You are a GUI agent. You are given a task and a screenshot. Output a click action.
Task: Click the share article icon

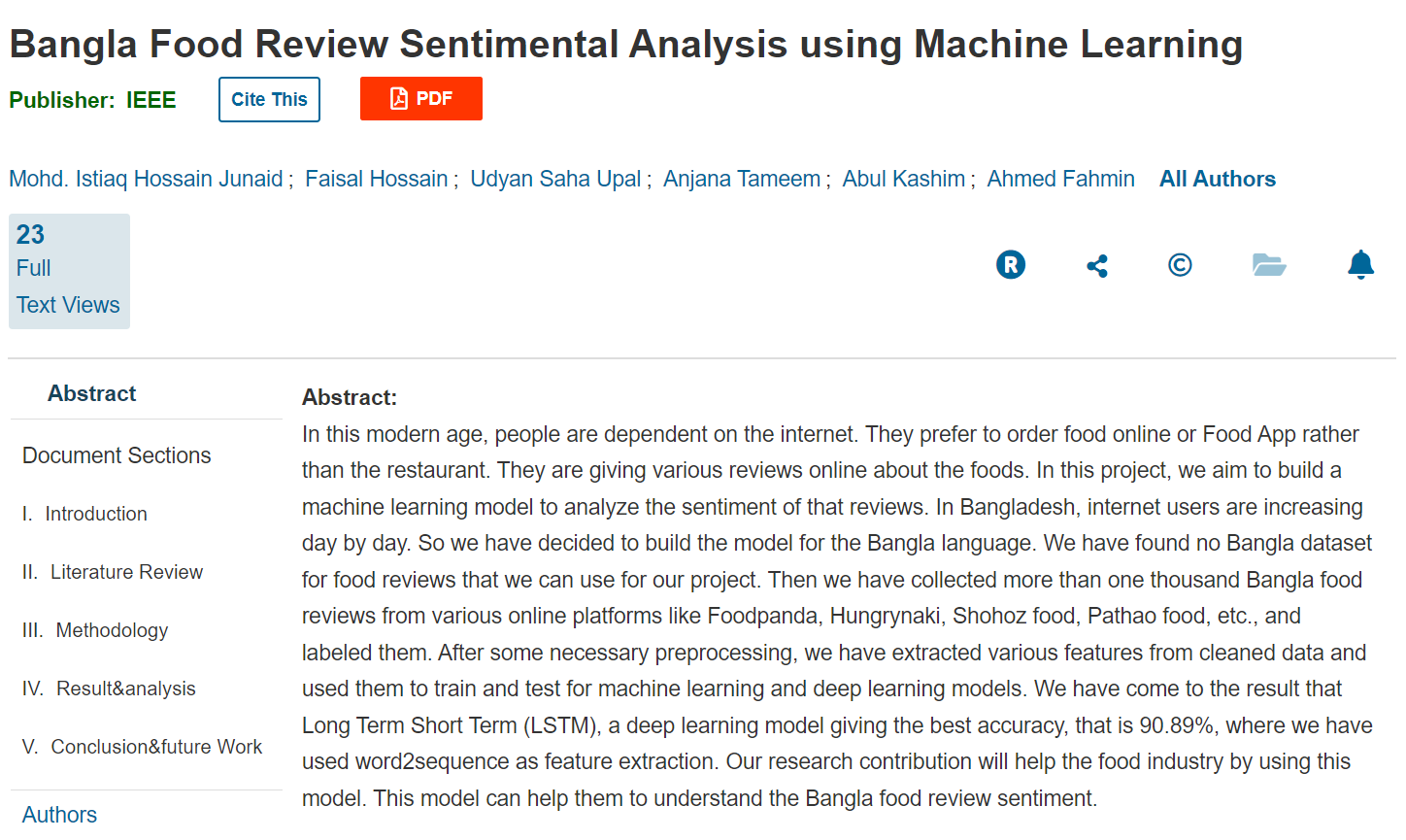point(1096,264)
